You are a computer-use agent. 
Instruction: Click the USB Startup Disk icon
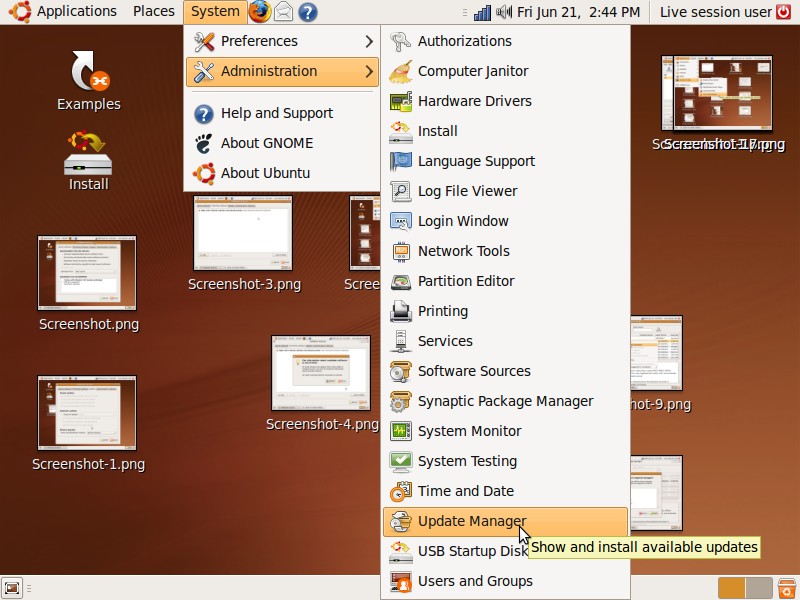point(401,552)
